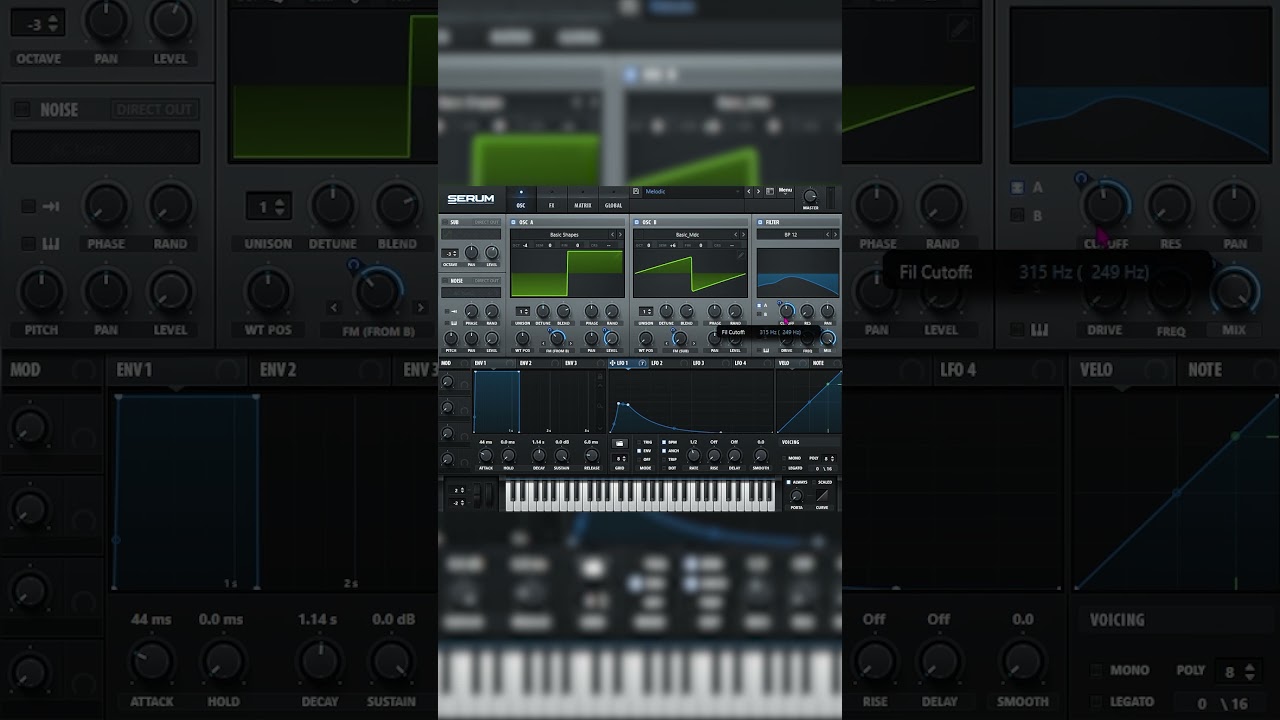Click the envelope ATTACK knob

(x=486, y=455)
